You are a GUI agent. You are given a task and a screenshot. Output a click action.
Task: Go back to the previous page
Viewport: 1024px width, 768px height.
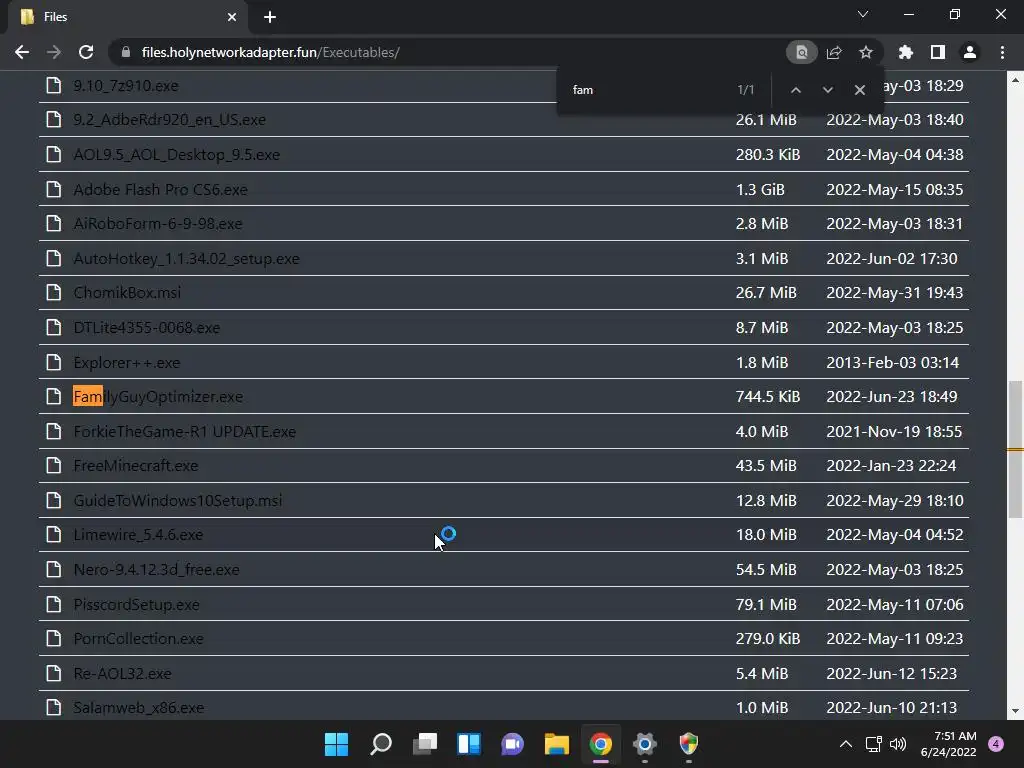(22, 52)
